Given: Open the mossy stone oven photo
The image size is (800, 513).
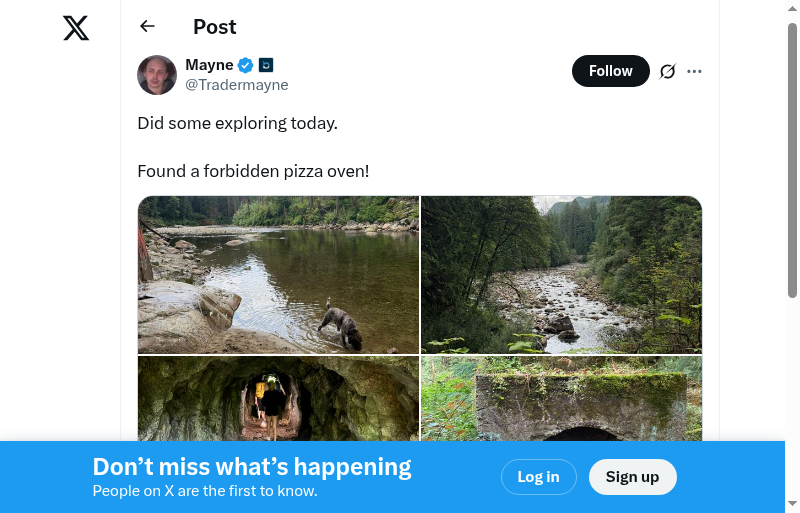Looking at the screenshot, I should [x=561, y=398].
